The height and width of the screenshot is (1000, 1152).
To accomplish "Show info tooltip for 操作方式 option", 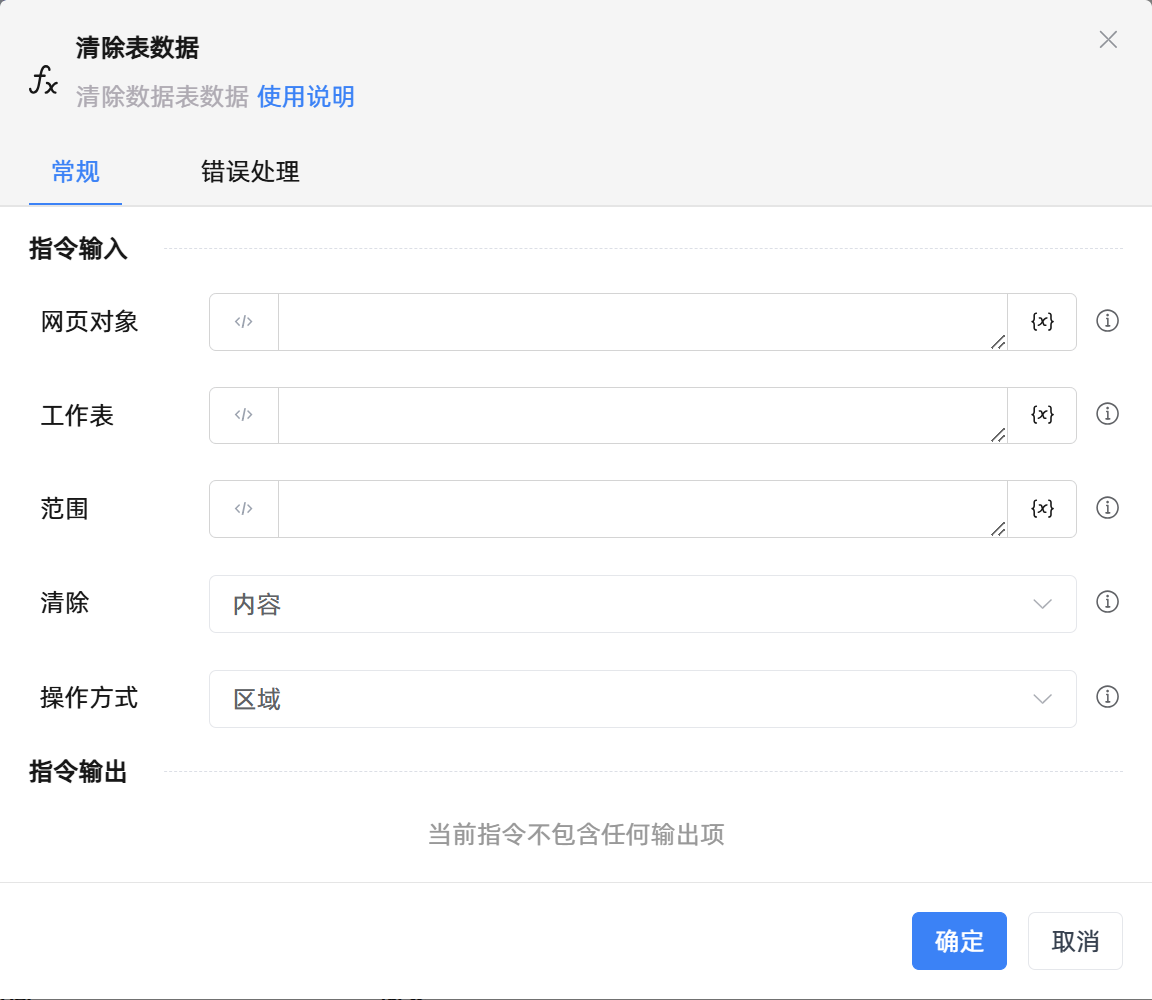I will (x=1107, y=697).
